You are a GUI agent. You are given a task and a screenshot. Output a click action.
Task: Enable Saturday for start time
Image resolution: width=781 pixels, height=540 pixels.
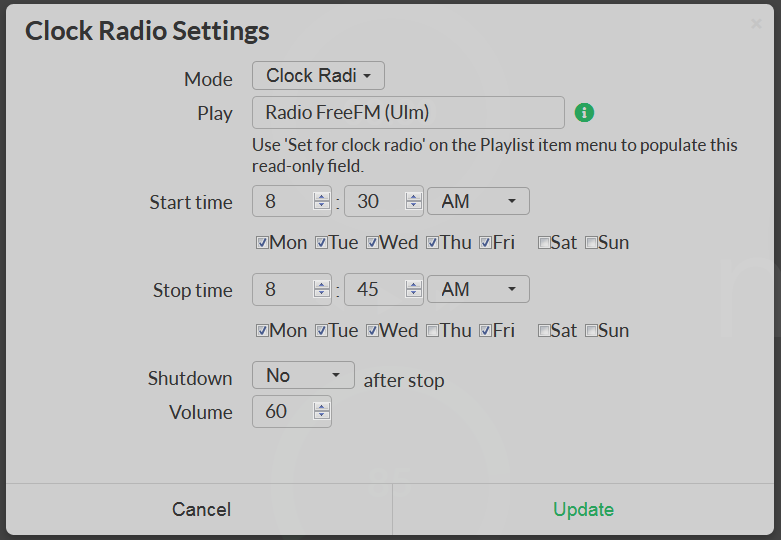click(x=544, y=242)
